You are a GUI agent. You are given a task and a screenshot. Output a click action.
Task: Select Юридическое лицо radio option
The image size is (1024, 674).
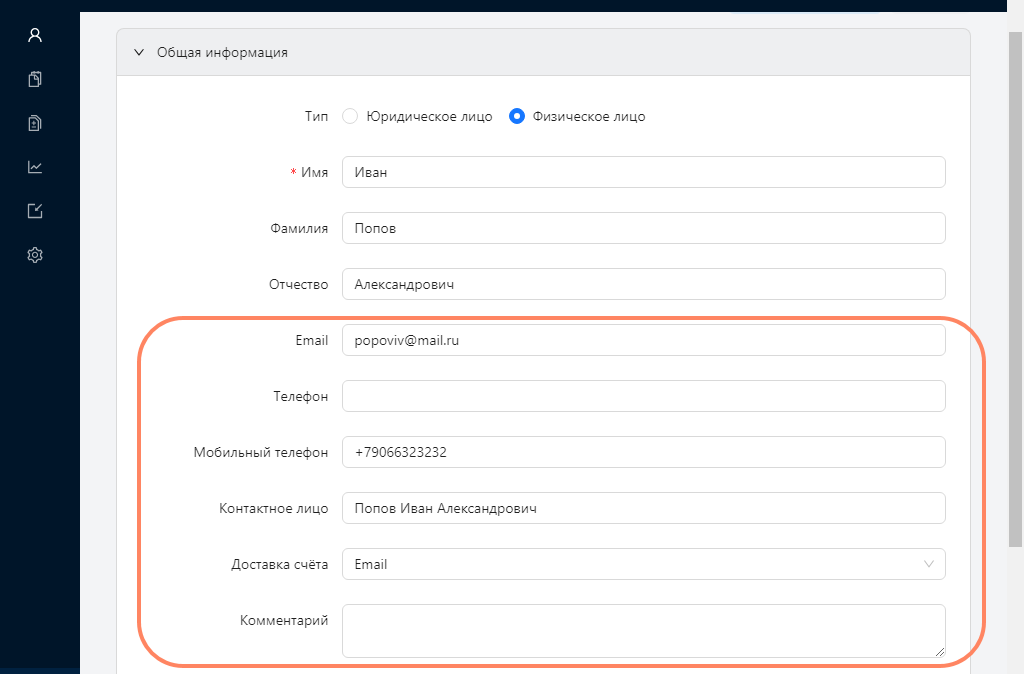coord(350,116)
